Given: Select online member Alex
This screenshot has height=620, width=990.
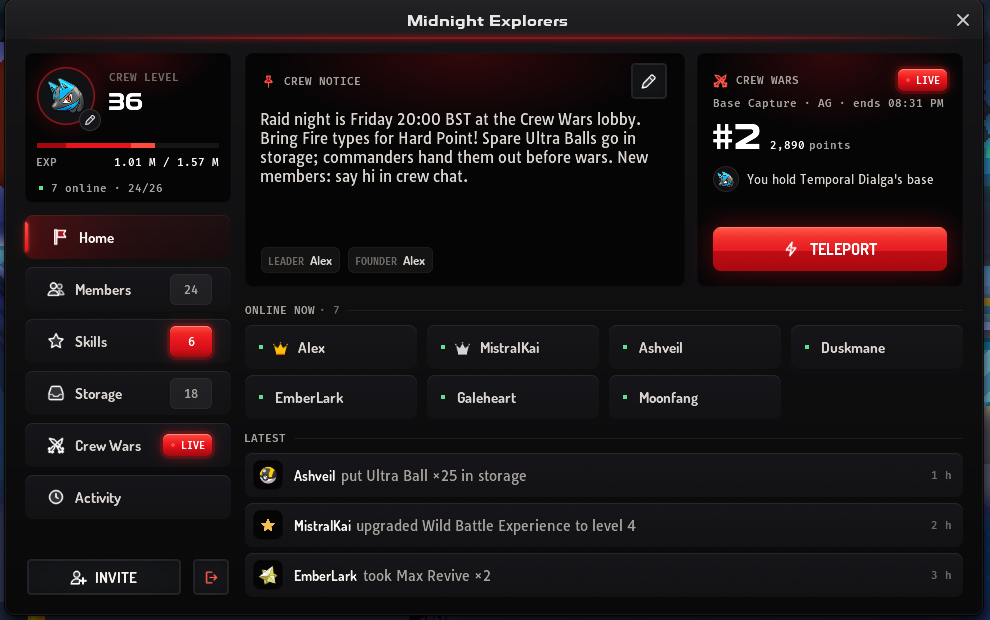Looking at the screenshot, I should [331, 348].
